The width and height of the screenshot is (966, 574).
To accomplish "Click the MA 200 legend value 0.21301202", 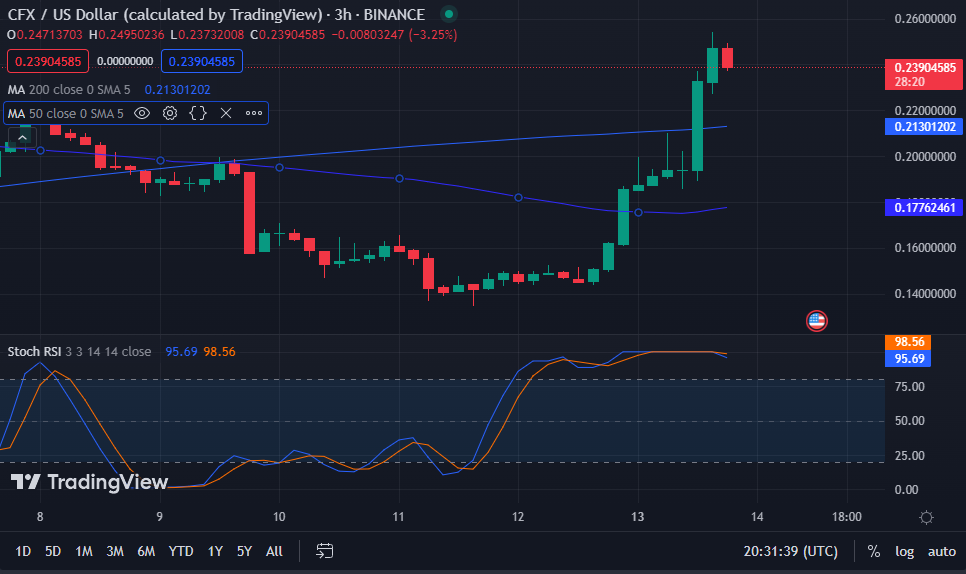I will point(177,90).
